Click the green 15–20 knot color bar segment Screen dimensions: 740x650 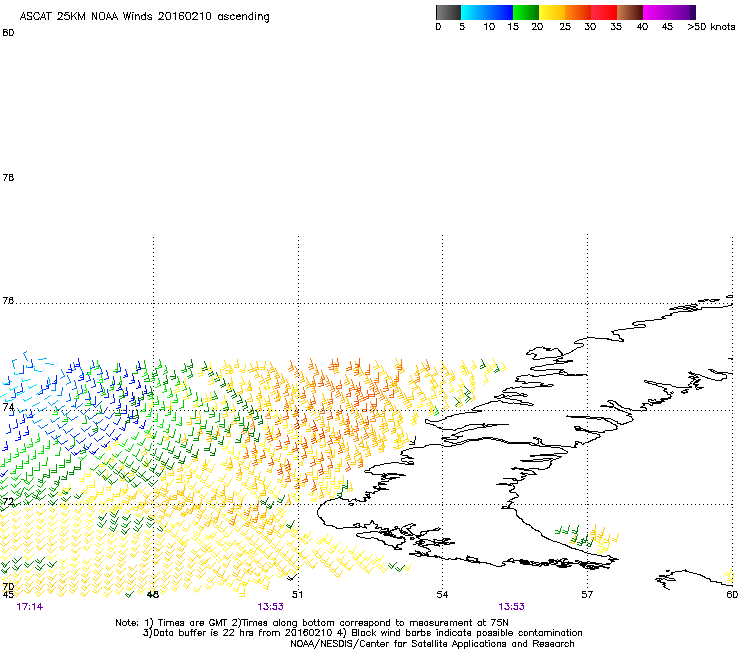point(526,12)
